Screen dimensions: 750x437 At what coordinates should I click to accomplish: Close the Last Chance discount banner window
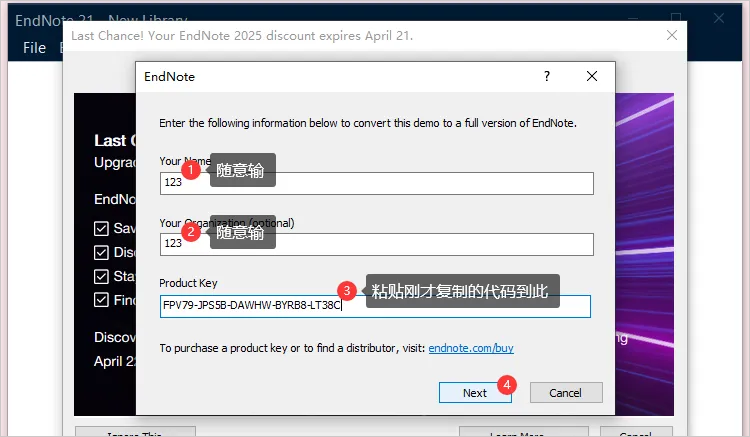click(672, 35)
